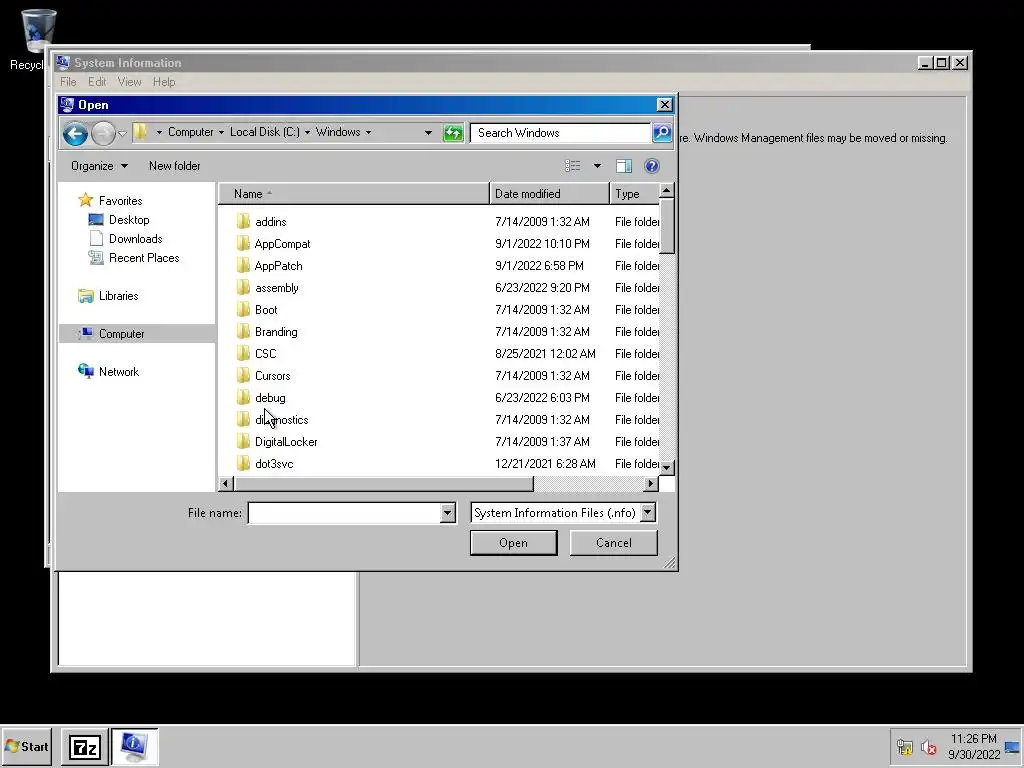Click the search magnifier icon

pyautogui.click(x=662, y=133)
